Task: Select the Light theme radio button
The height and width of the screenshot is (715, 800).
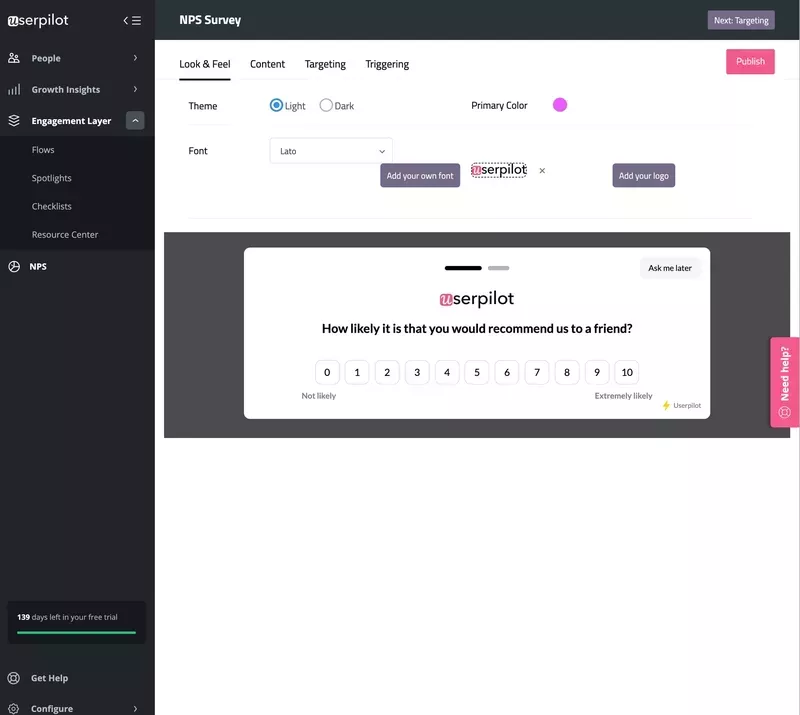Action: point(277,105)
